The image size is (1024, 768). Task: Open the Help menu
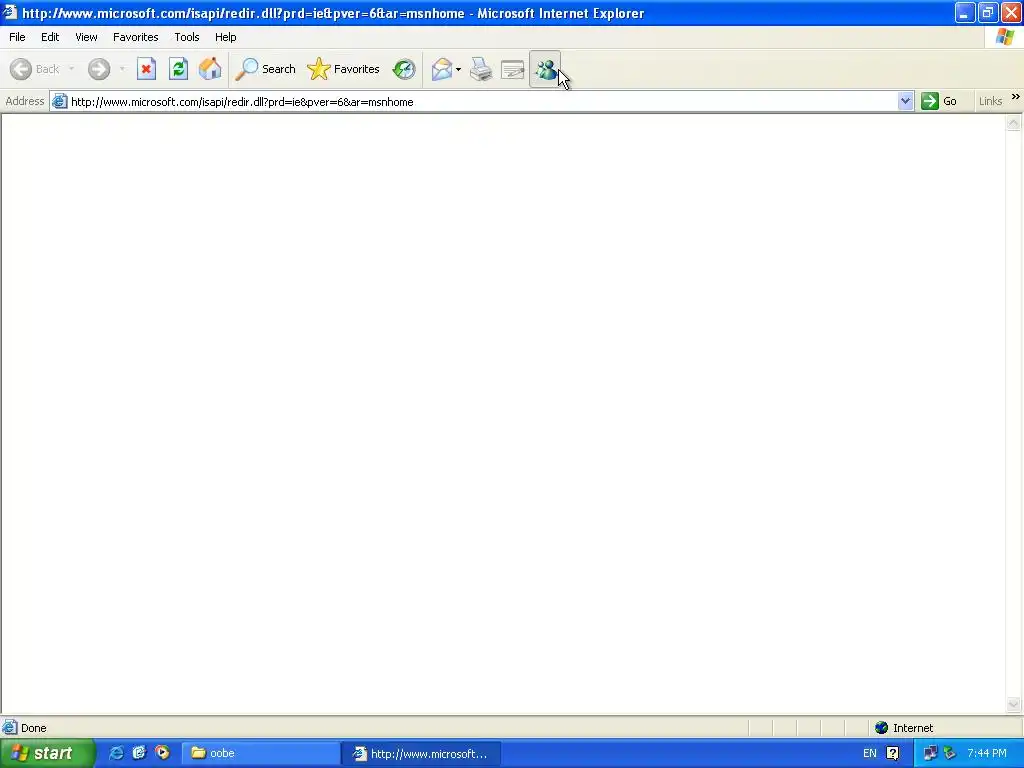(225, 37)
